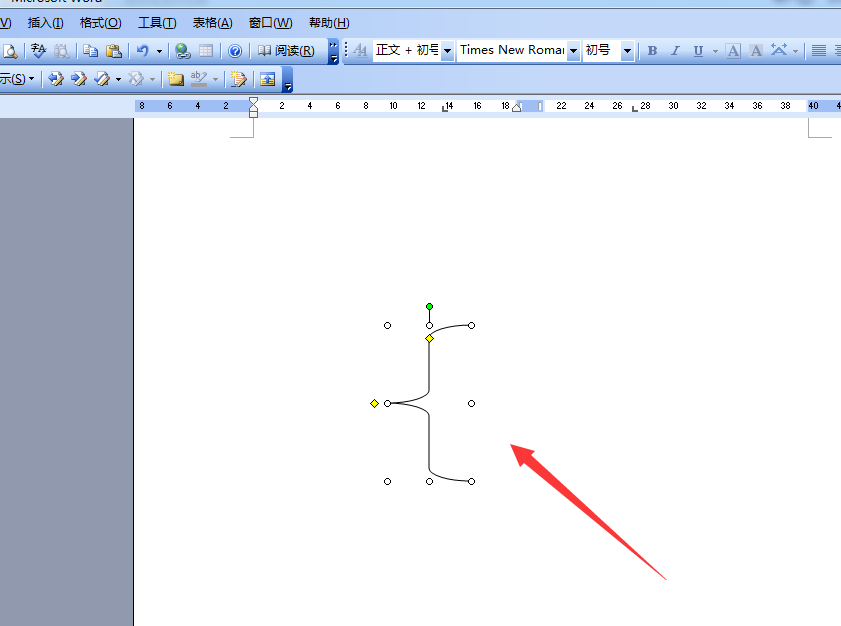Accept the selected change

102,79
